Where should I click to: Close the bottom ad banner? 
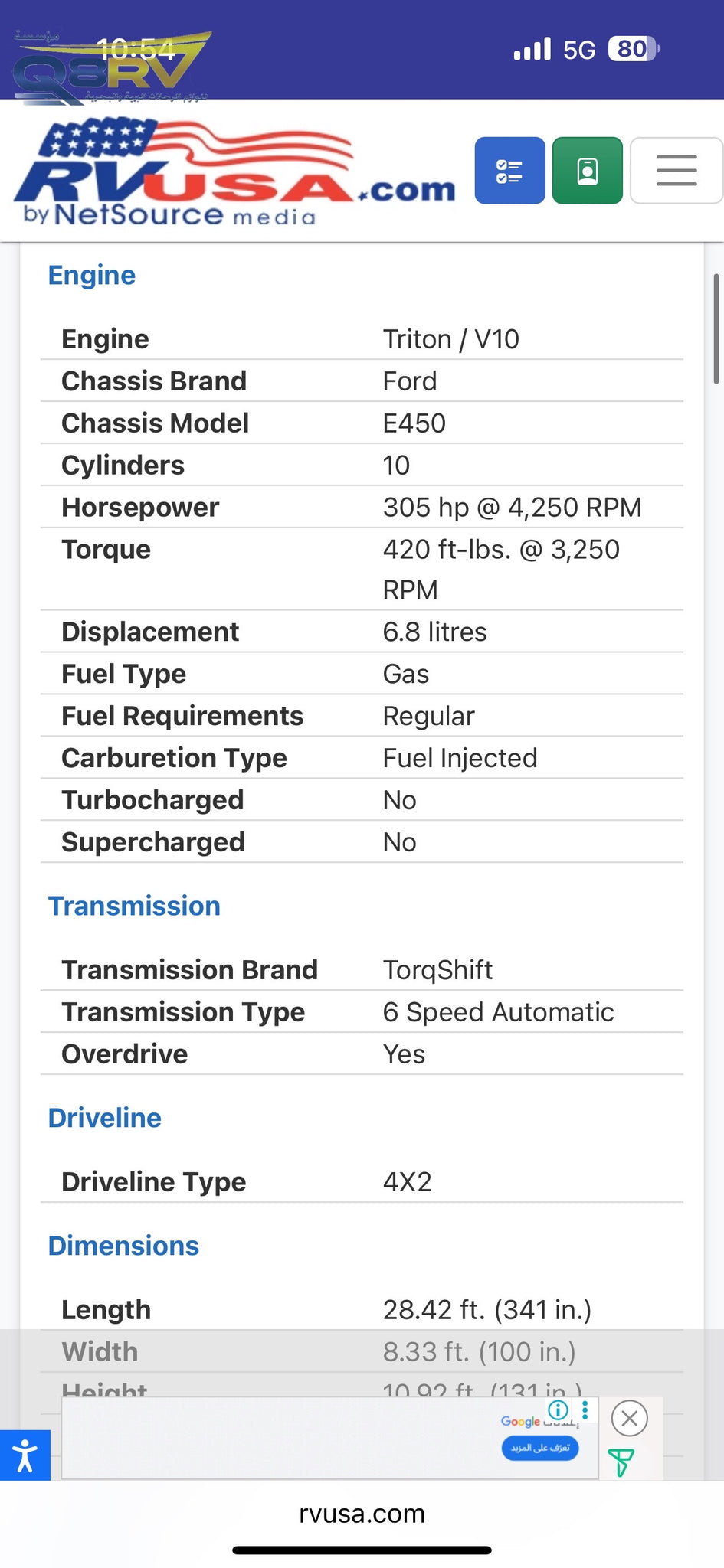[629, 1419]
